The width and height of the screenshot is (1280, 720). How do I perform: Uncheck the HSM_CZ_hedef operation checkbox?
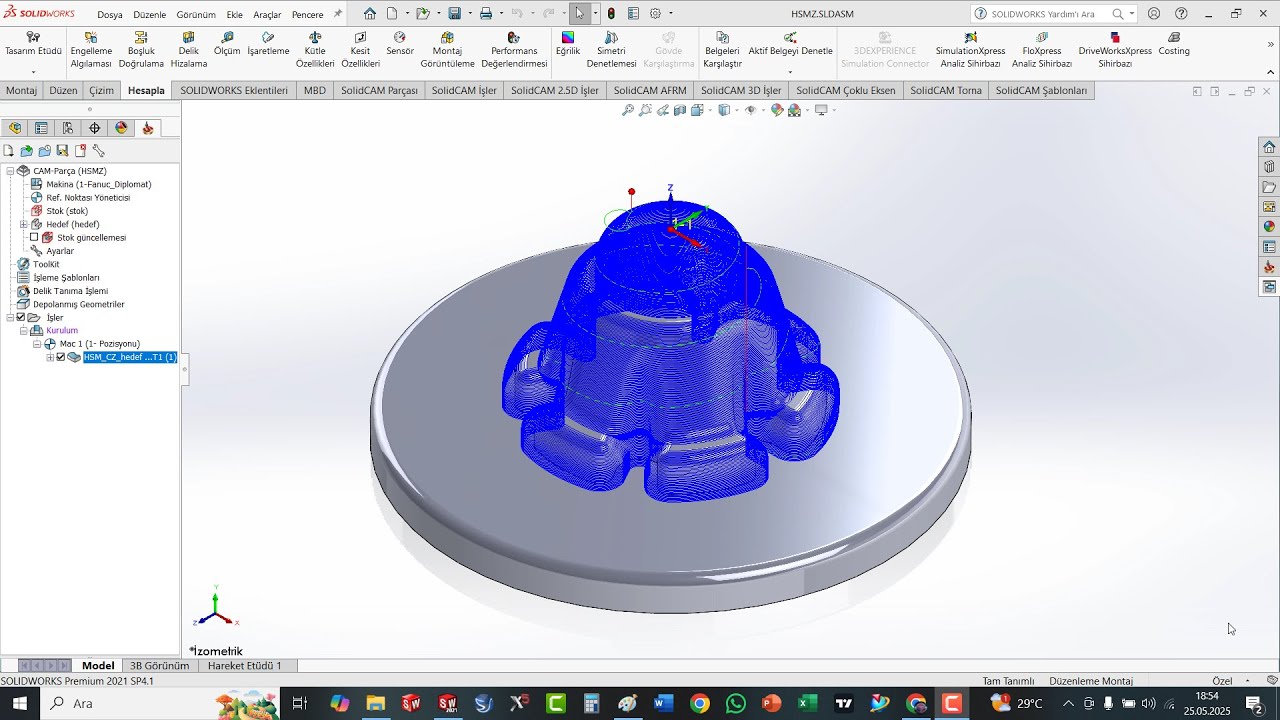point(61,357)
